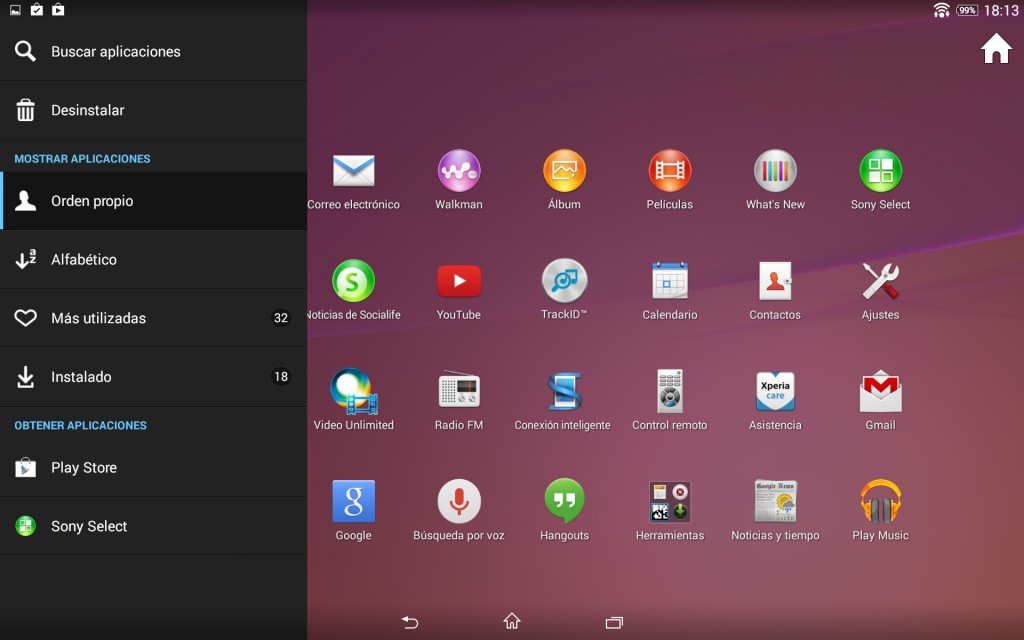The image size is (1024, 640).
Task: Show Instalado apps list
Action: coord(153,377)
